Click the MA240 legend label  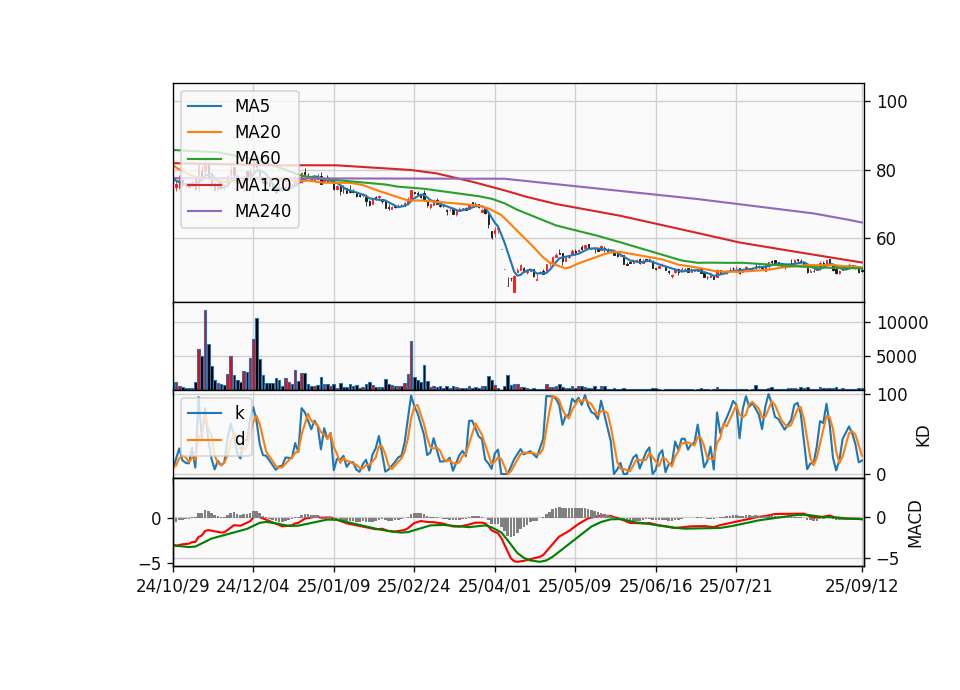(263, 211)
